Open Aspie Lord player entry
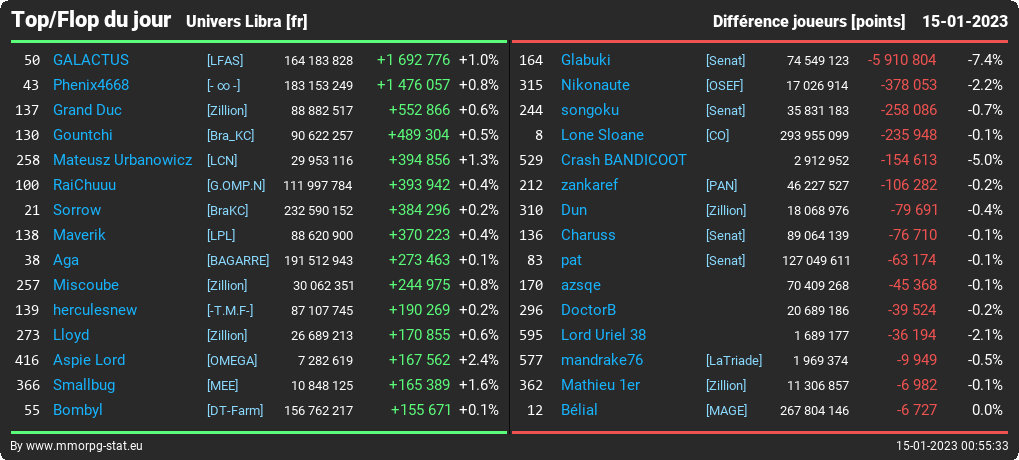The width and height of the screenshot is (1019, 460). (x=89, y=360)
